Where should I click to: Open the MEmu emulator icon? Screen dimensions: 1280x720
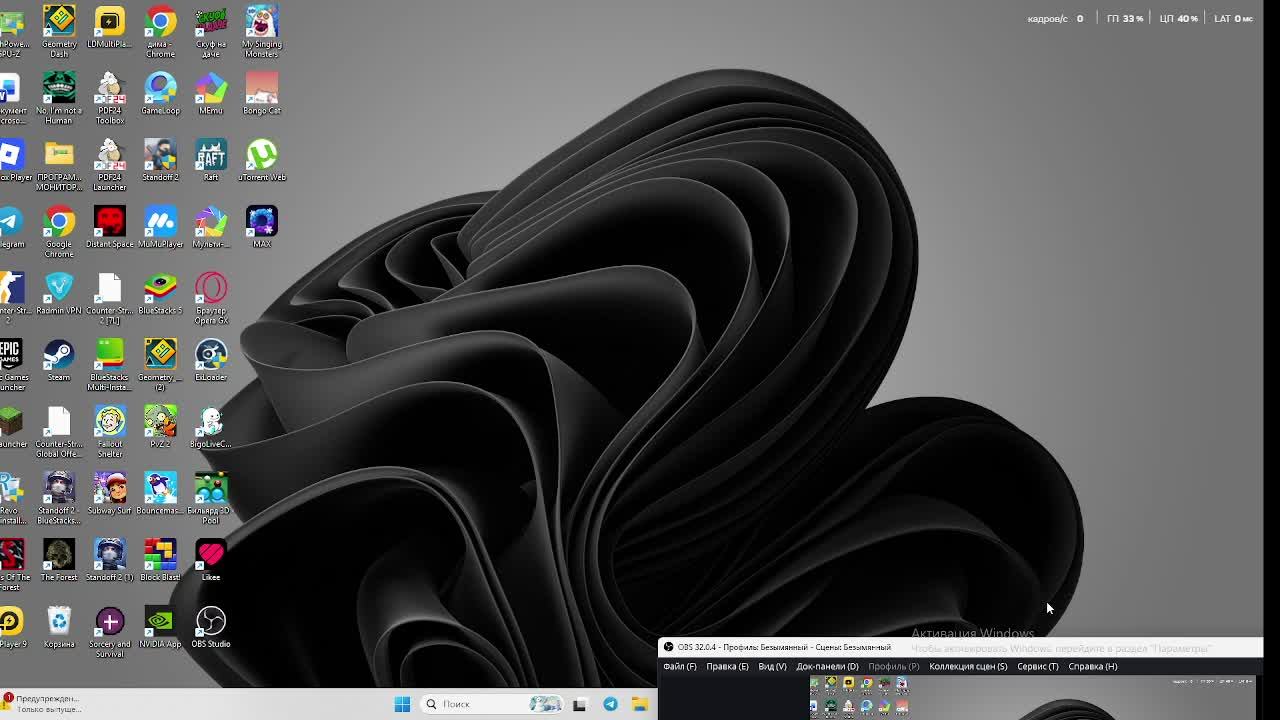tap(211, 93)
